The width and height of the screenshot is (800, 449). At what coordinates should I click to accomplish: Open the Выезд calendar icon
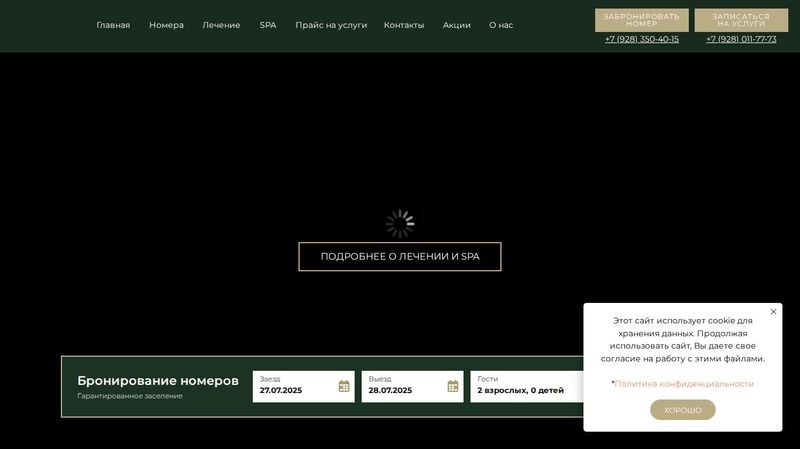click(x=453, y=386)
